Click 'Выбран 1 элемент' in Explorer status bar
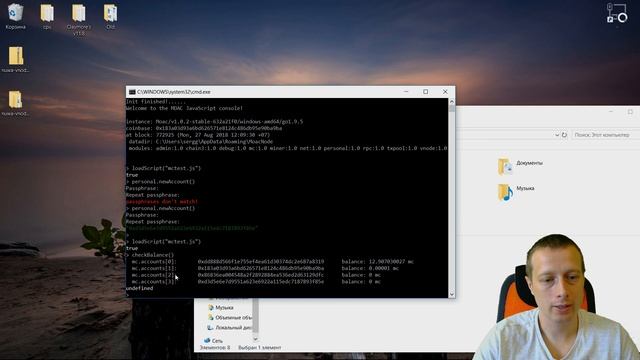Viewport: 640px width, 360px height. pyautogui.click(x=260, y=348)
